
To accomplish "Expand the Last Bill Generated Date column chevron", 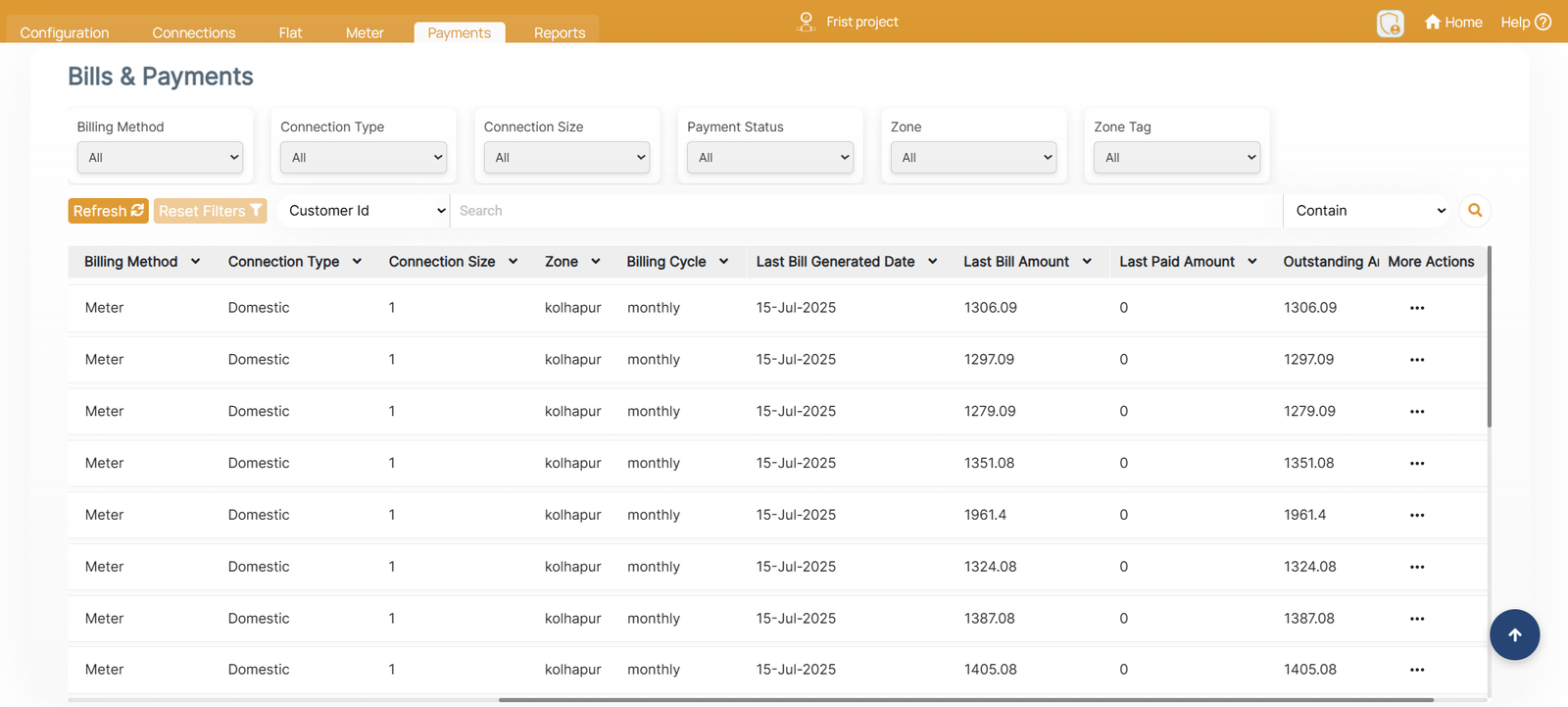I will 933,262.
